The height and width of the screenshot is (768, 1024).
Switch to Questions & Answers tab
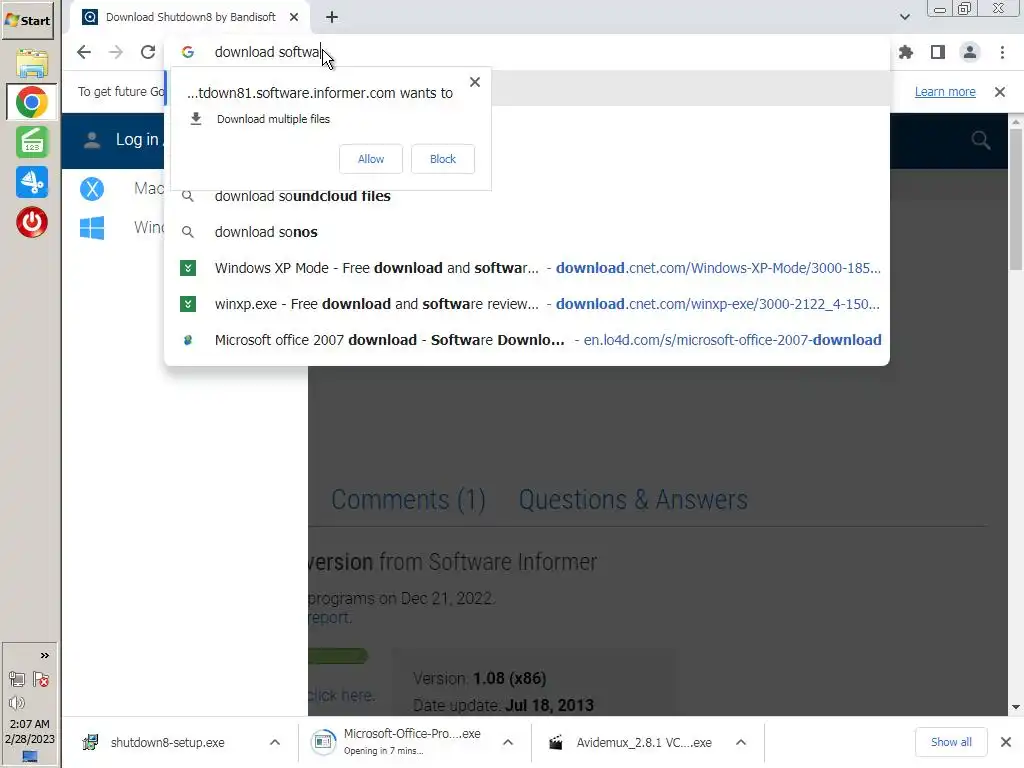tap(633, 500)
